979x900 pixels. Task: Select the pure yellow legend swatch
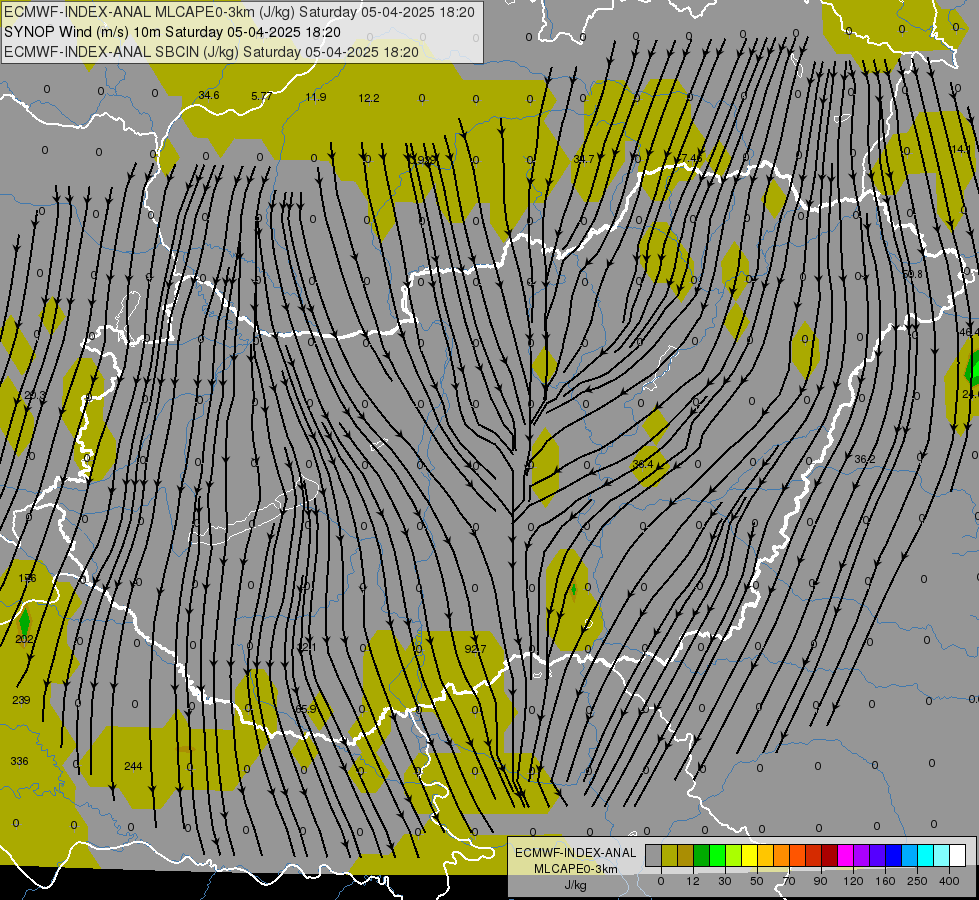tap(750, 855)
